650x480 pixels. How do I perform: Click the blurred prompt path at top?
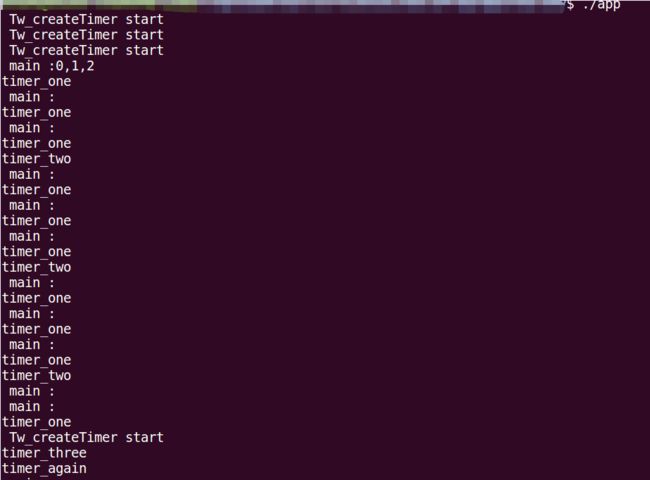pyautogui.click(x=282, y=5)
